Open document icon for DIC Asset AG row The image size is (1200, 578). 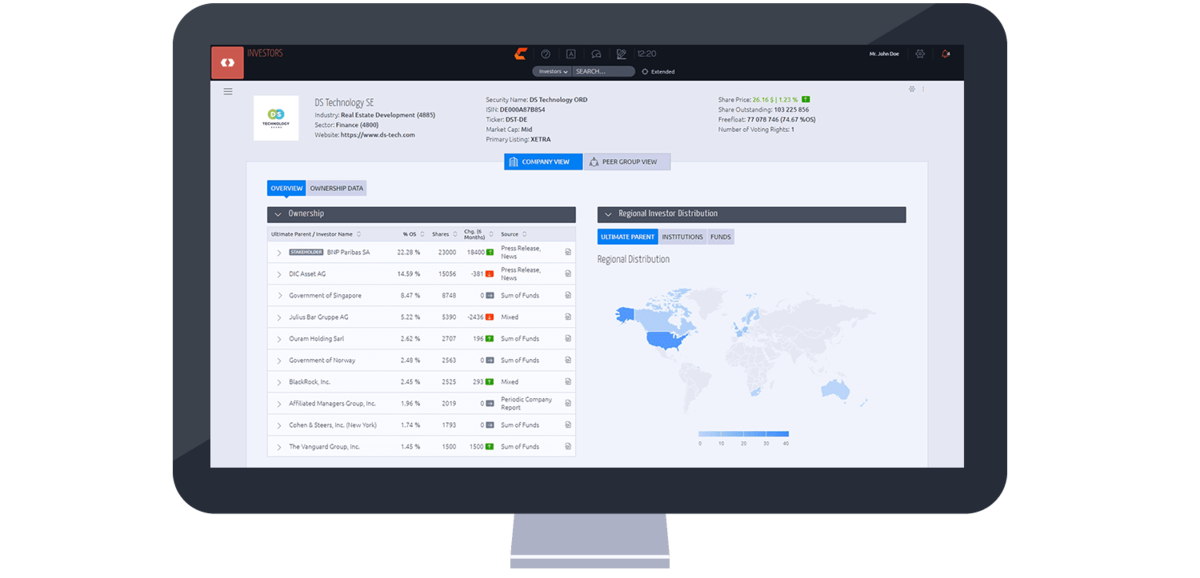(568, 274)
